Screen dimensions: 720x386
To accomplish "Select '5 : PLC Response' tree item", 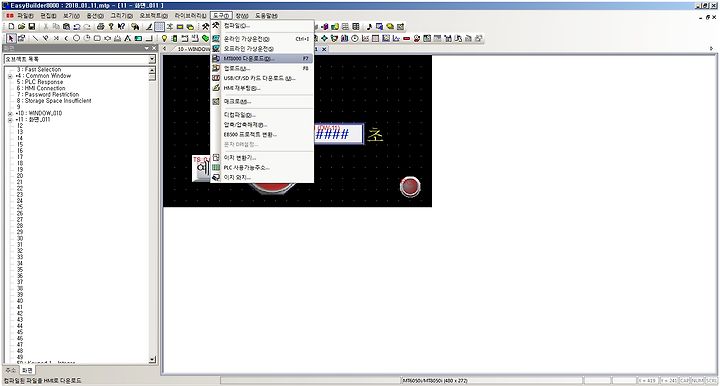I will 40,82.
